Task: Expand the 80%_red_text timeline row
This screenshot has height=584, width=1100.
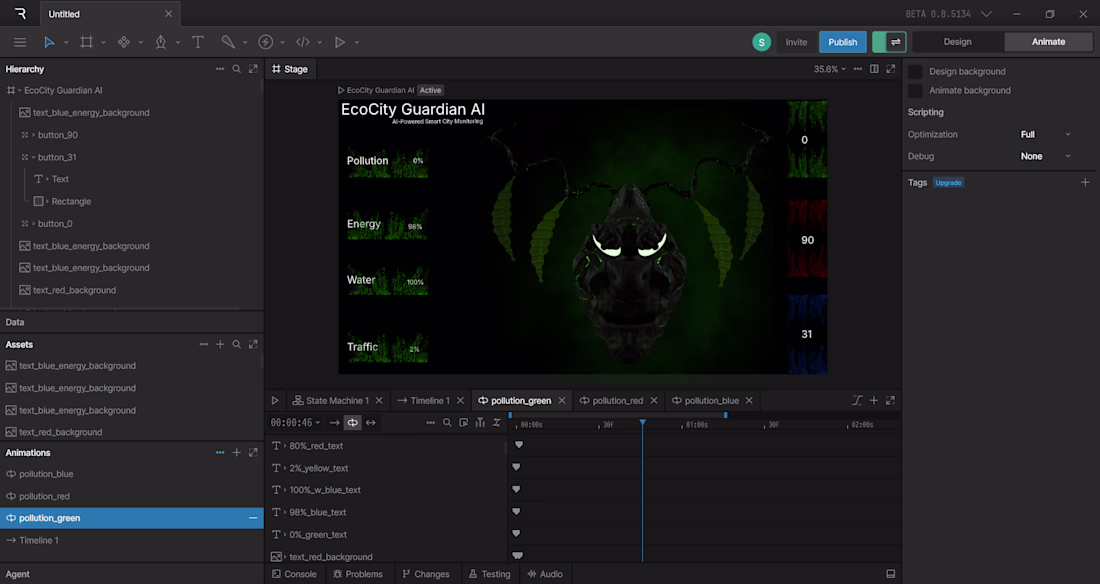Action: [285, 446]
